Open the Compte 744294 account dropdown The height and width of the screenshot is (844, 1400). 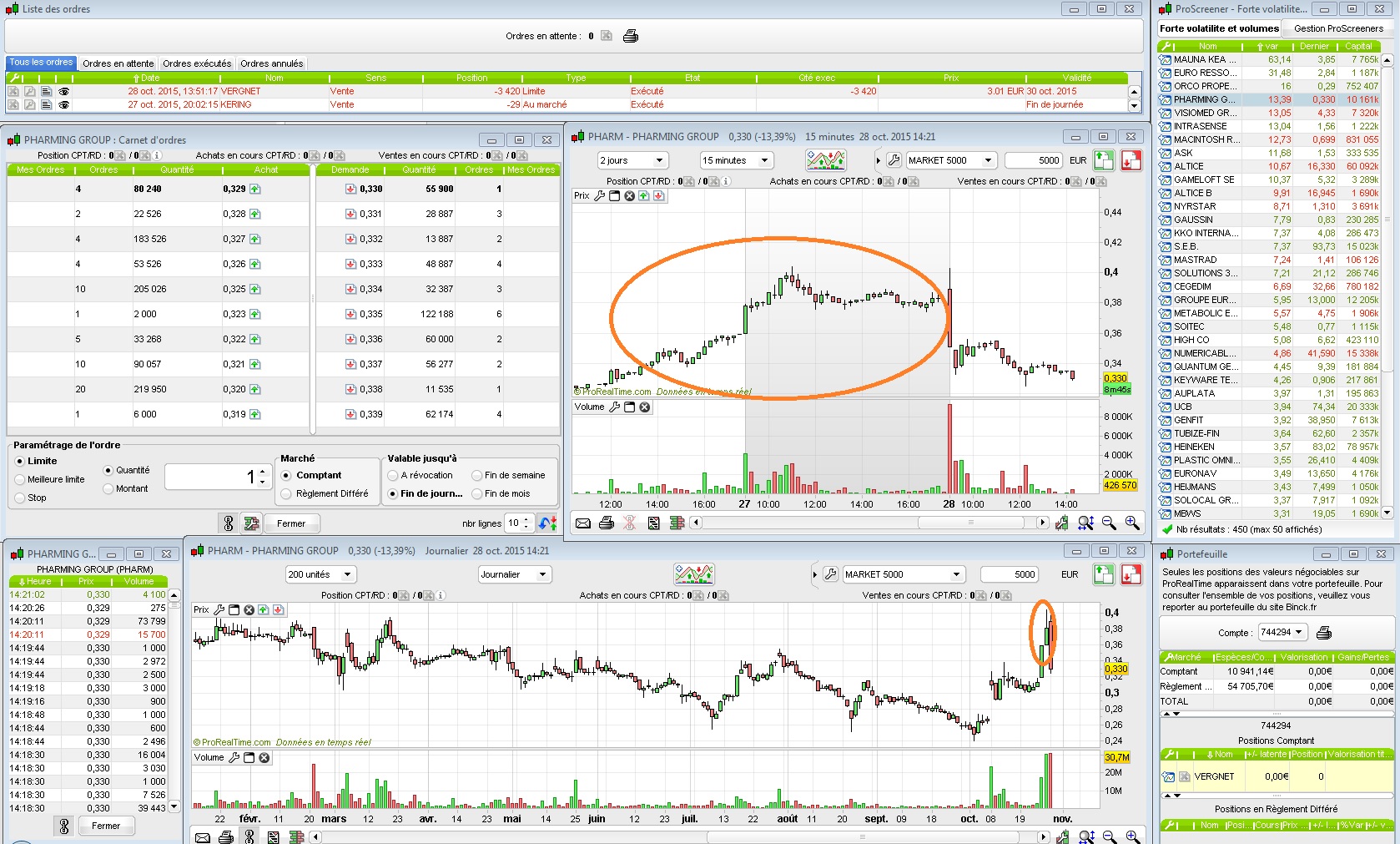coord(1282,632)
